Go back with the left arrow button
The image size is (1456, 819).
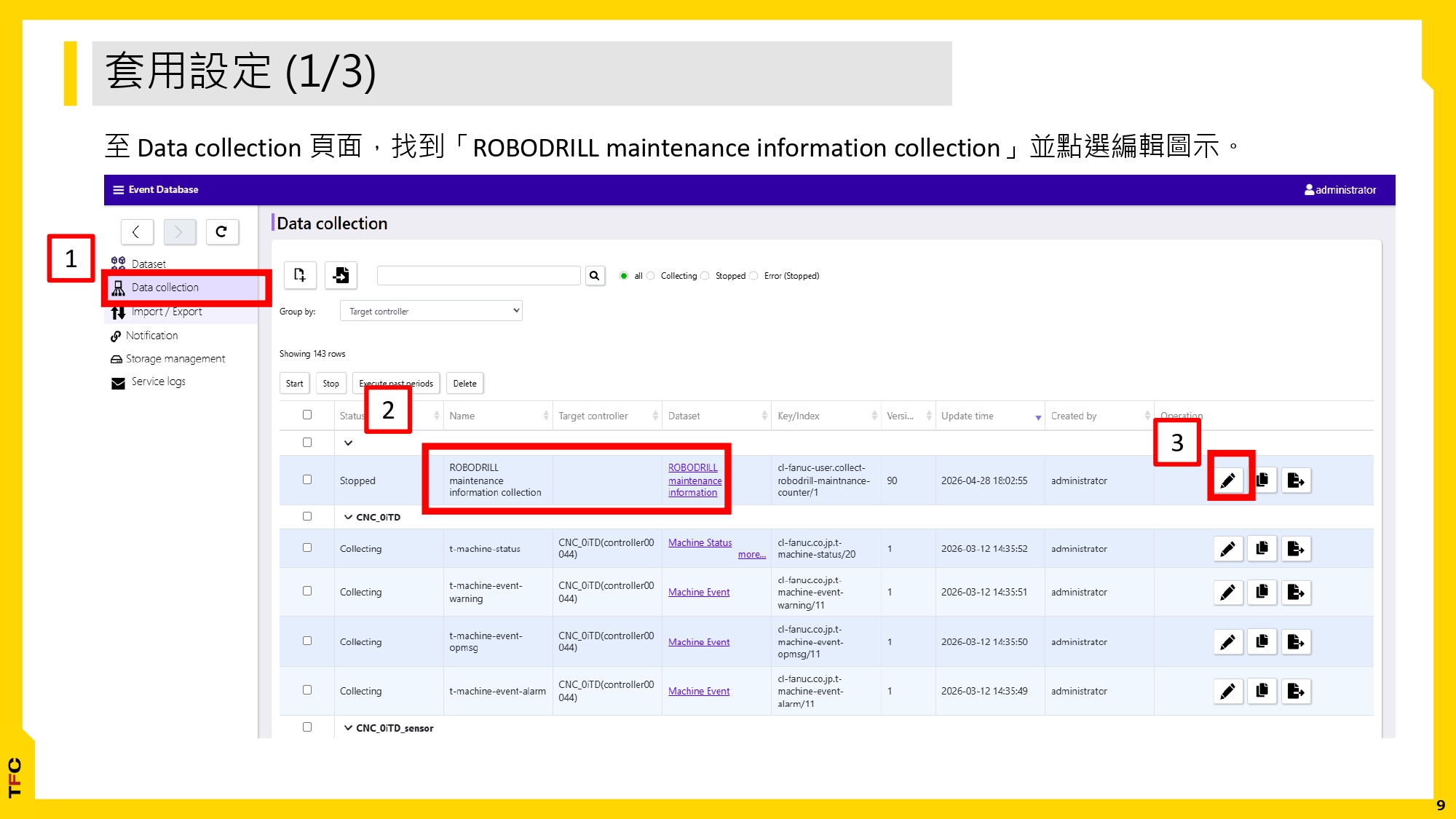(137, 232)
